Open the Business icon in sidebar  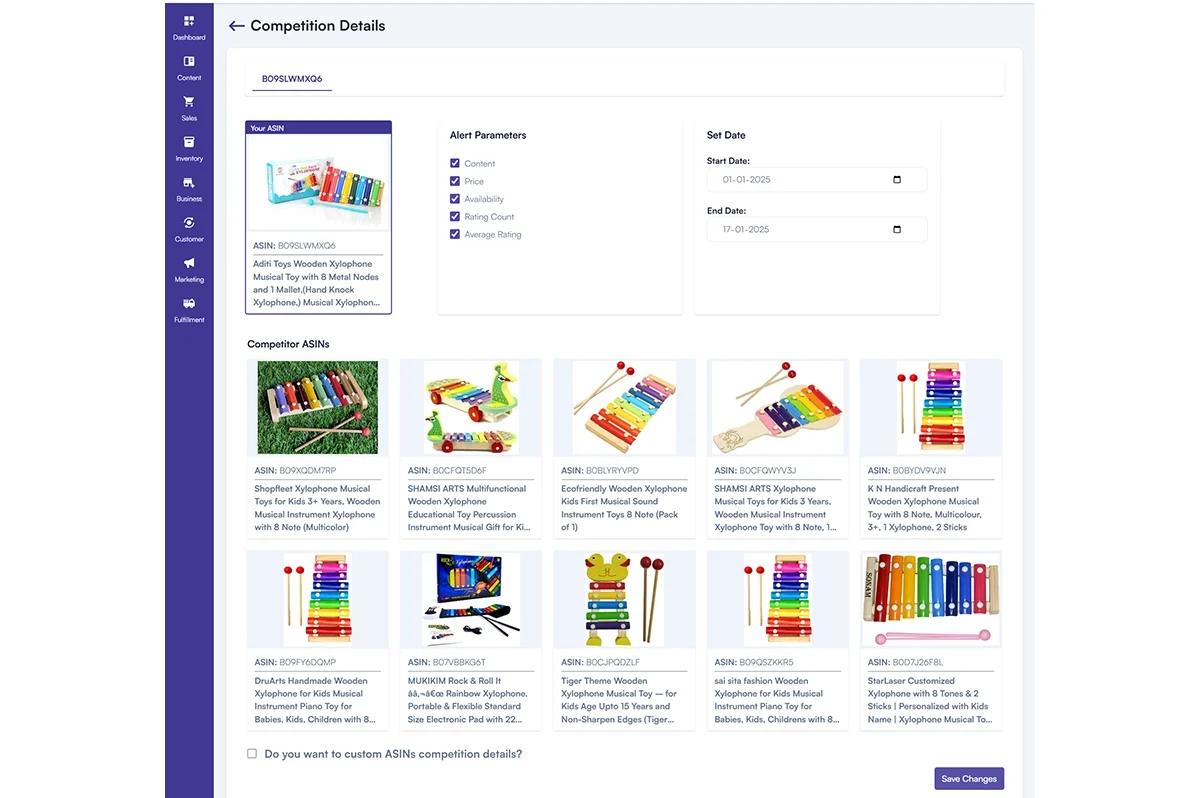189,183
